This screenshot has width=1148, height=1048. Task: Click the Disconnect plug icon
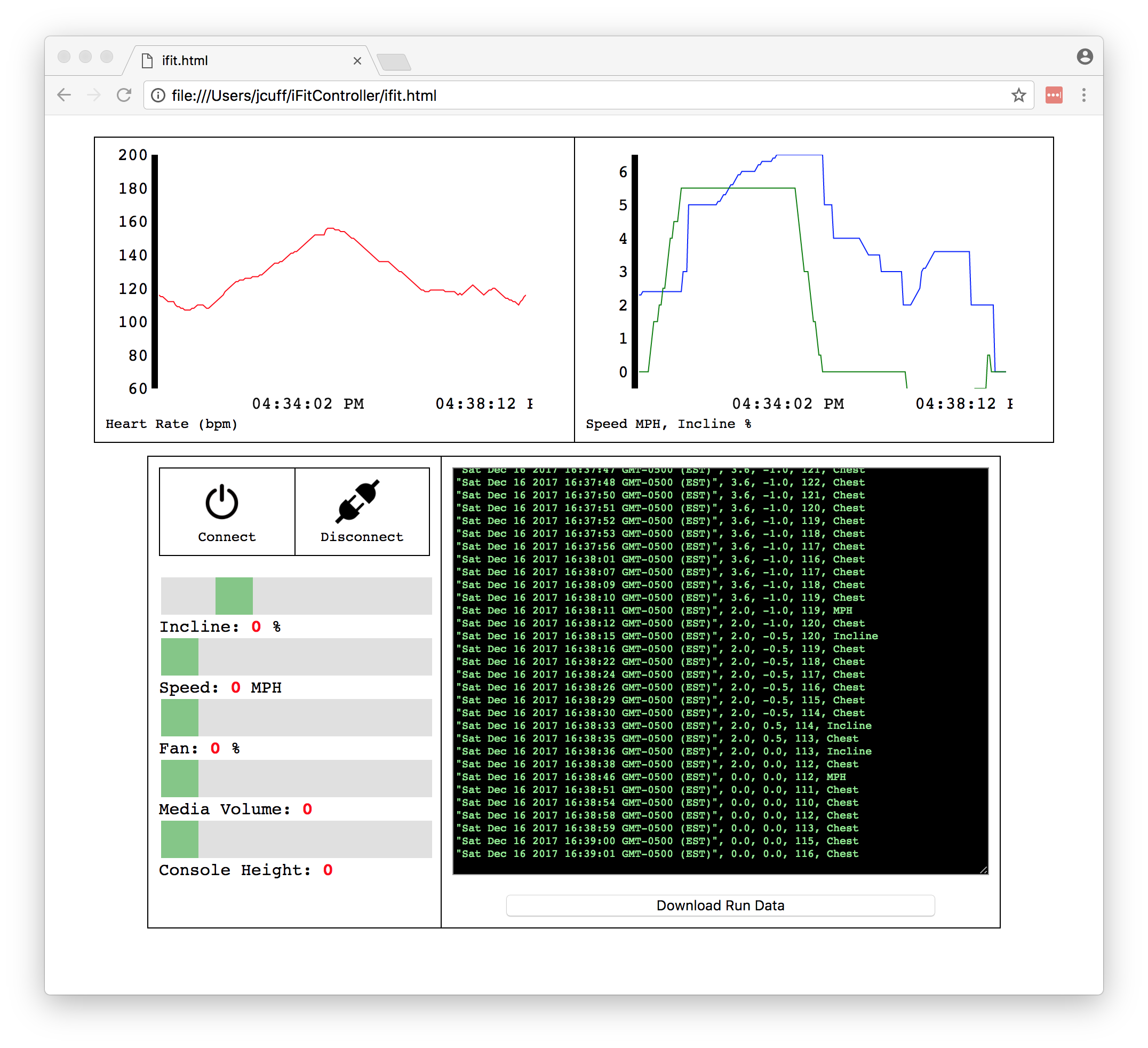[x=357, y=501]
